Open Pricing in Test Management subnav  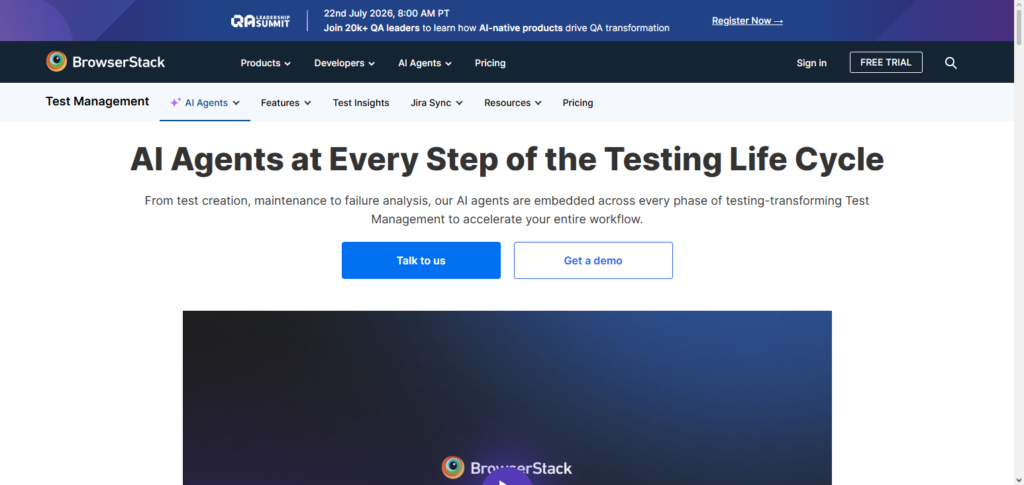[578, 102]
